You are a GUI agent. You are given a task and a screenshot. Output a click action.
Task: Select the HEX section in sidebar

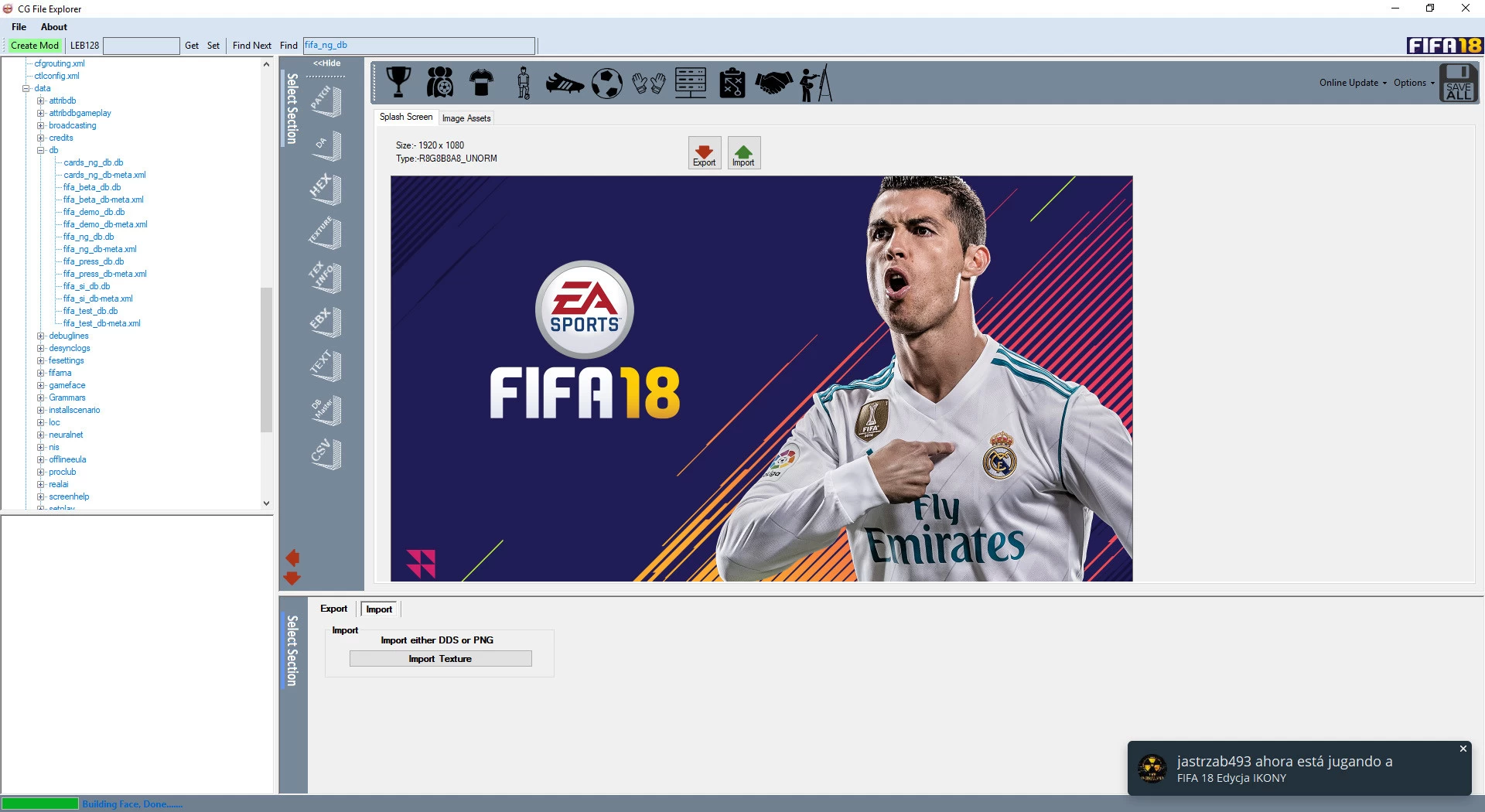coord(326,189)
